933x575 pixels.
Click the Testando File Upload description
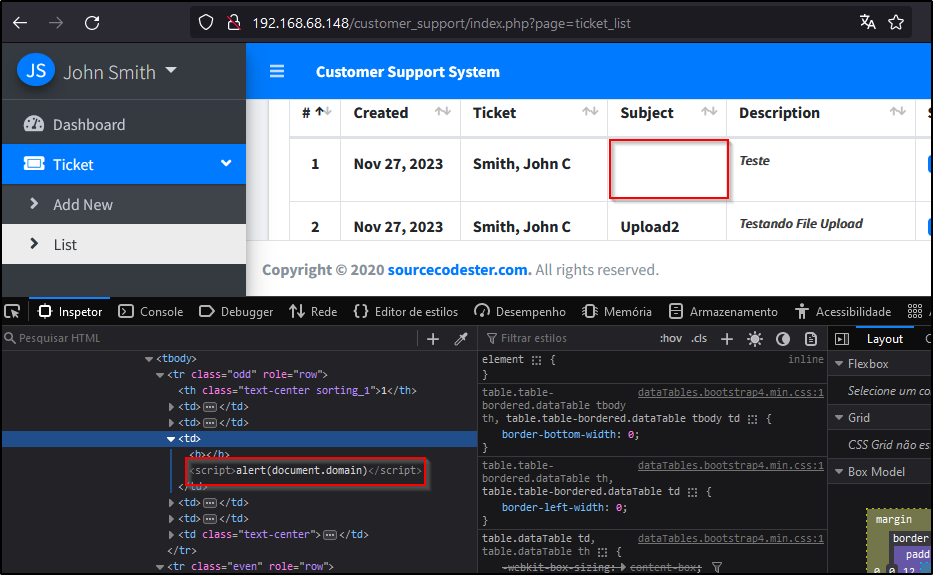point(800,224)
